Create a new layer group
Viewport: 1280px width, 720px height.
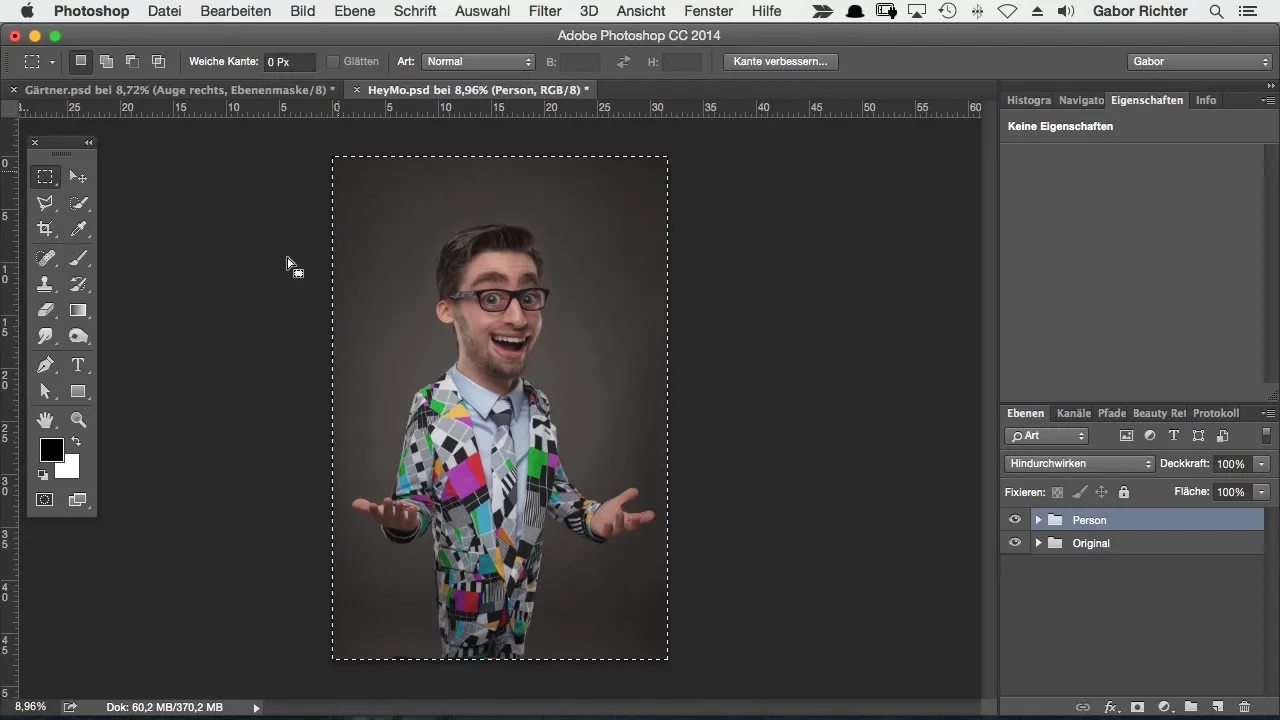pyautogui.click(x=1191, y=707)
